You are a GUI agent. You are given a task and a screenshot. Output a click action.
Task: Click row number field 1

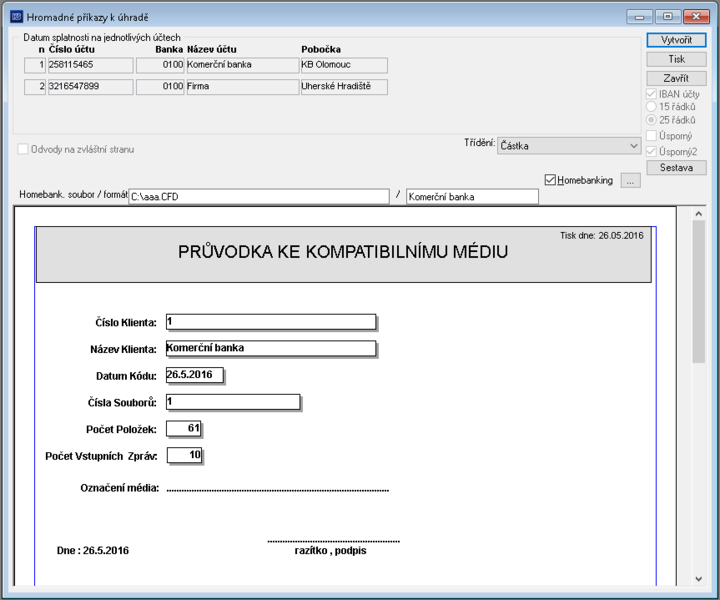click(x=35, y=65)
